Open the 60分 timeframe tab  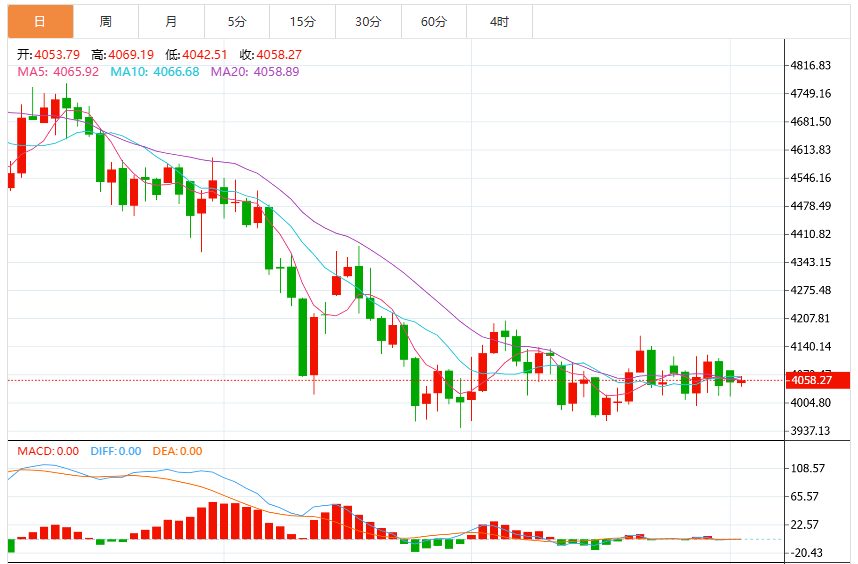click(x=434, y=21)
